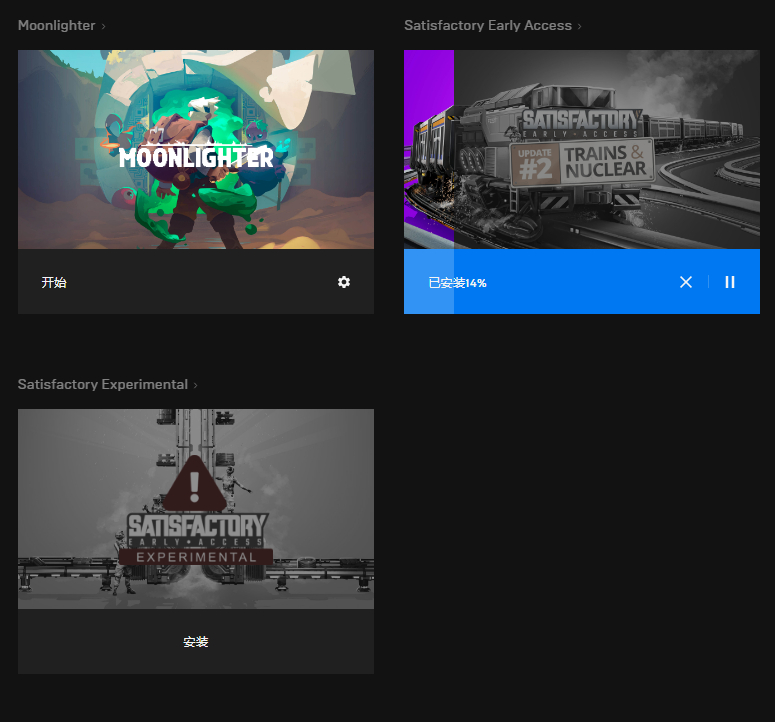Cancel the Satisfactory Early Access installation
Viewport: 775px width, 722px height.
point(686,282)
